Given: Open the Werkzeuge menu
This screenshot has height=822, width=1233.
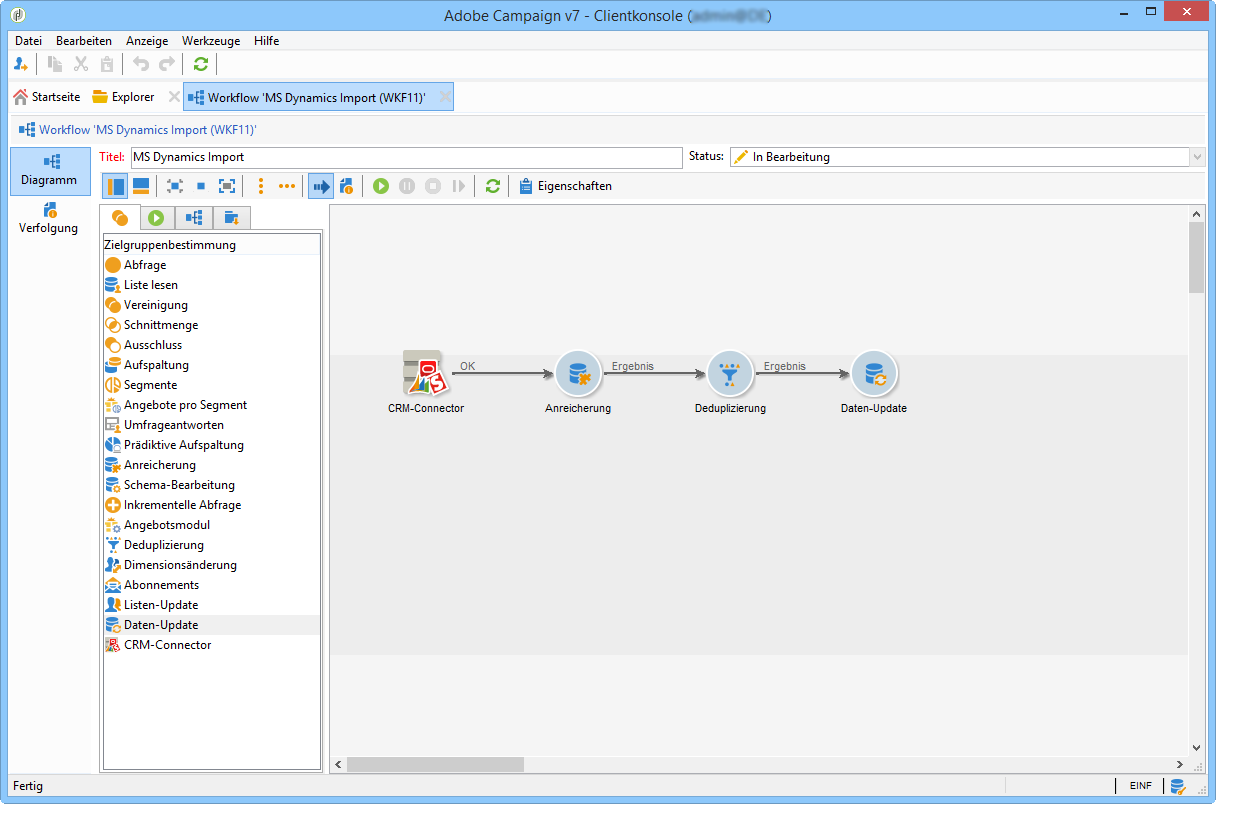Looking at the screenshot, I should [x=211, y=41].
